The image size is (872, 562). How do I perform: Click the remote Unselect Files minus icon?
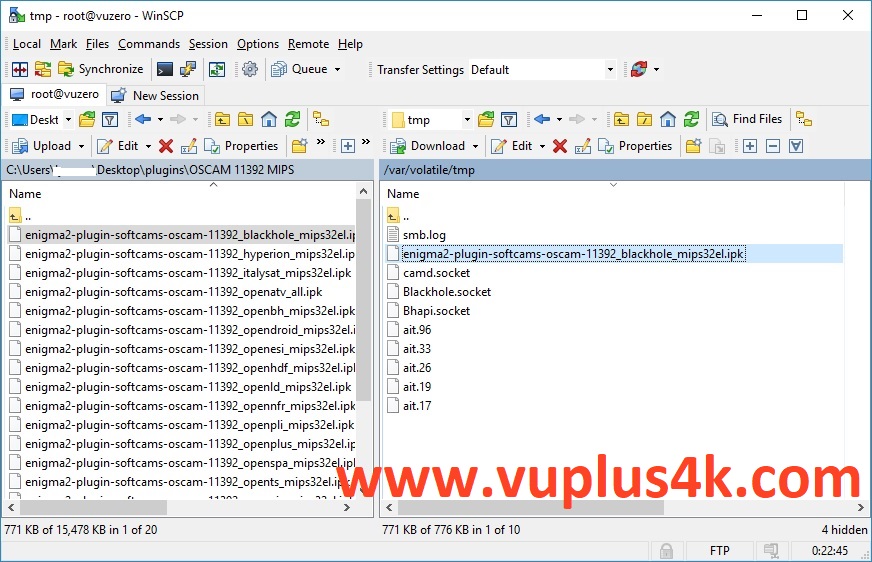click(x=773, y=146)
